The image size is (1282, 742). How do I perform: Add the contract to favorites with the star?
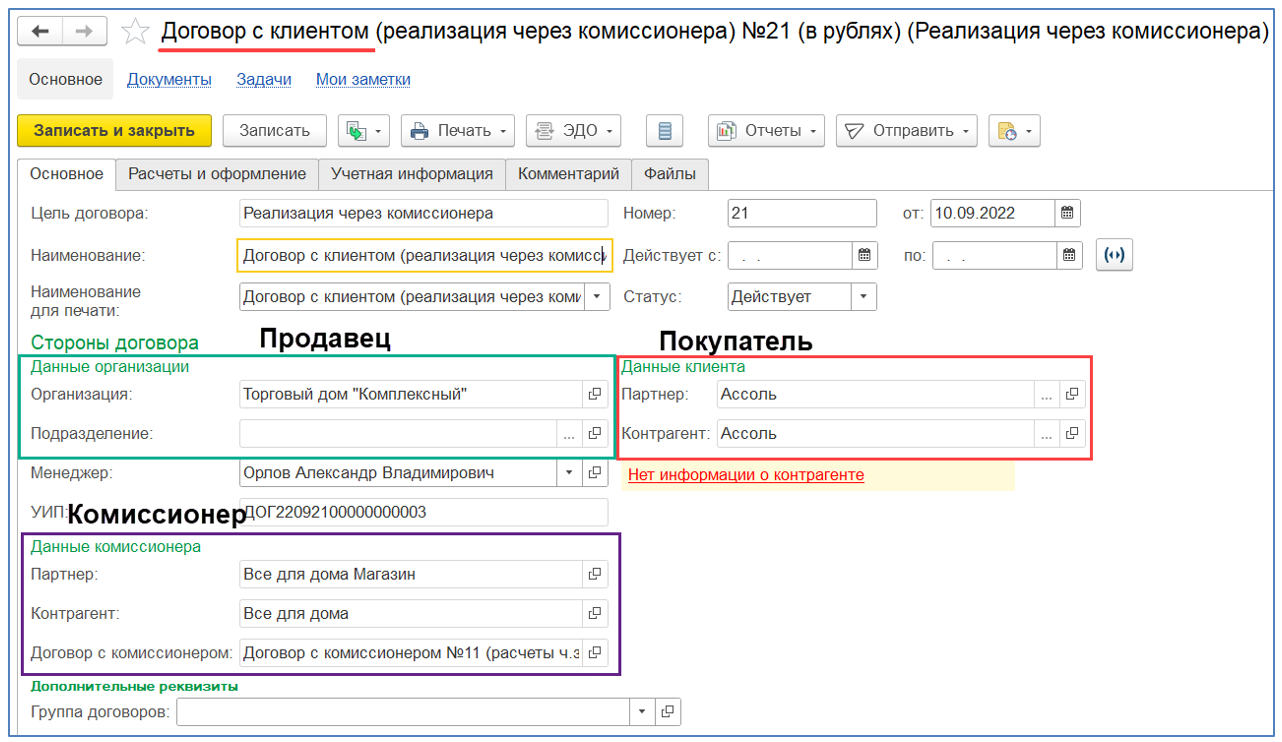(x=134, y=32)
